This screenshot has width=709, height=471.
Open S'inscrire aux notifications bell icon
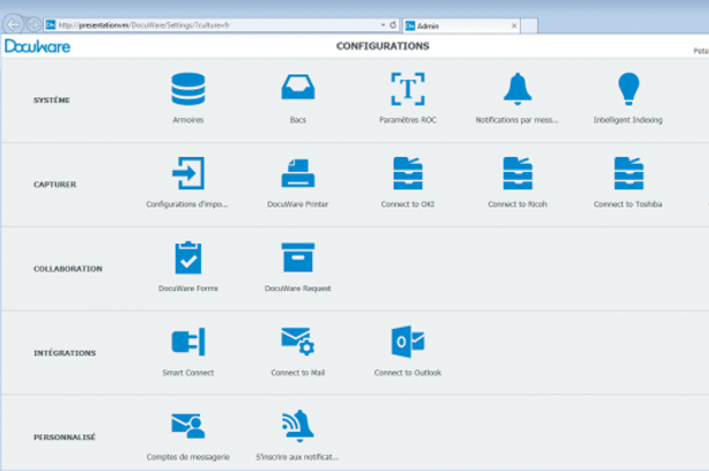(x=298, y=426)
